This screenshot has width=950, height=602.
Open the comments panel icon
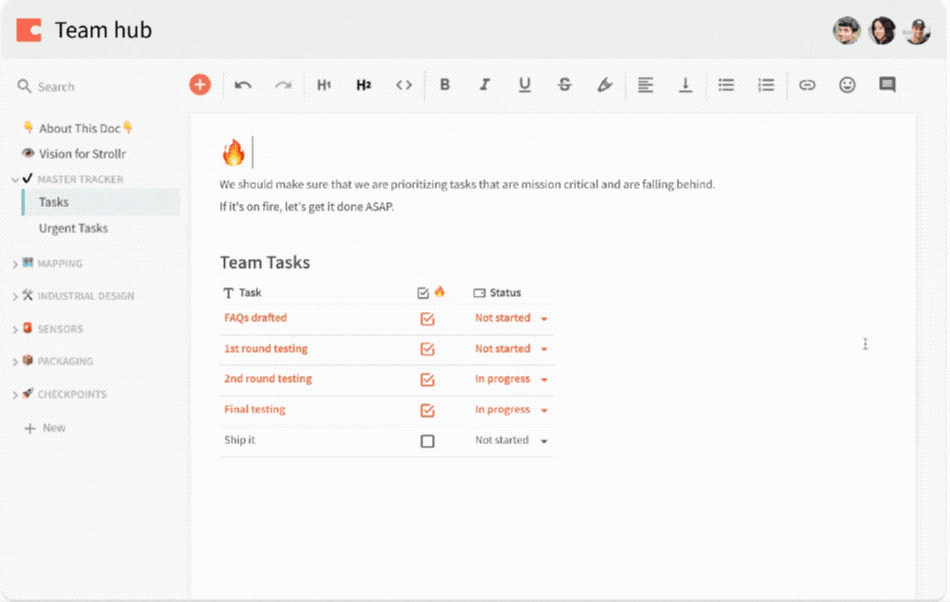pos(887,85)
